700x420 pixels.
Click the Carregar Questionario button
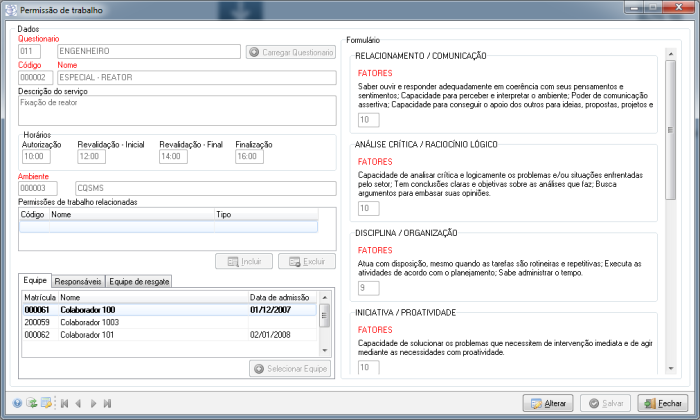click(291, 51)
